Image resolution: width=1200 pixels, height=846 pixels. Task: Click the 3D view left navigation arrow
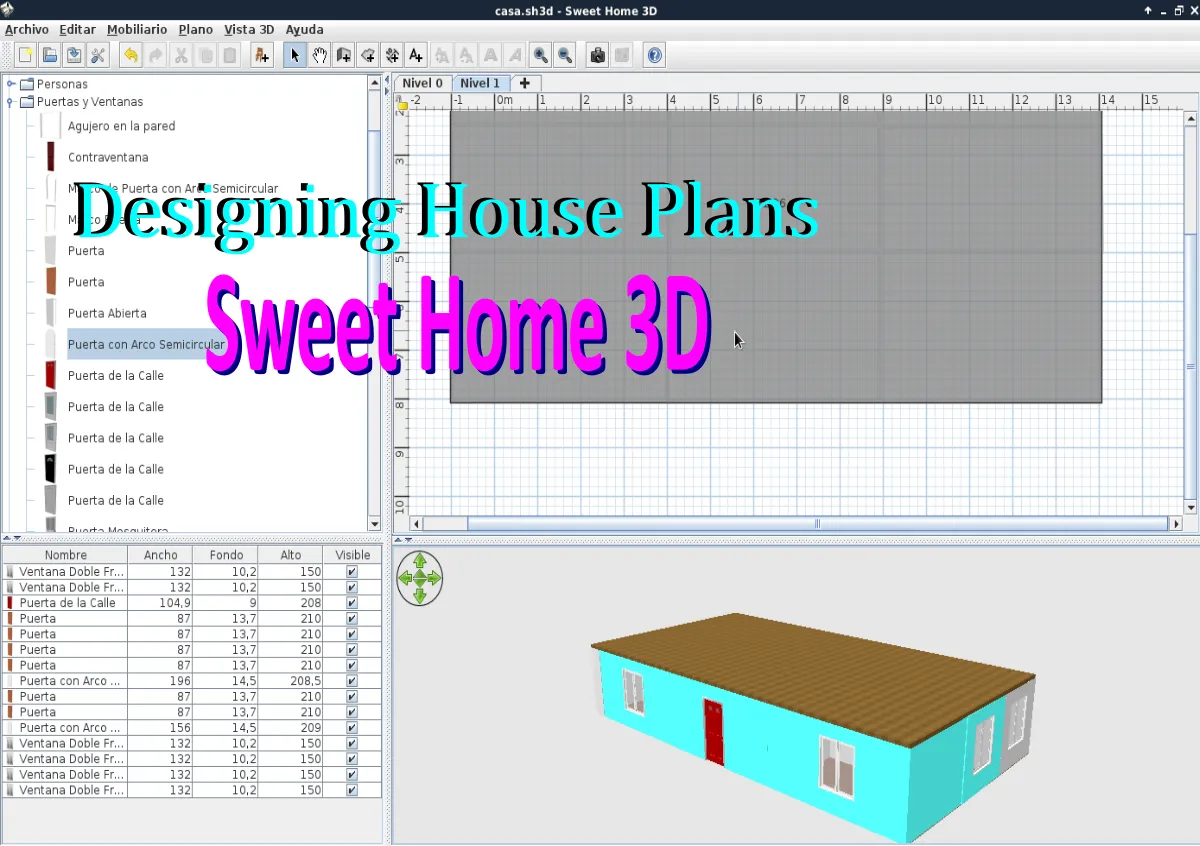pos(405,578)
